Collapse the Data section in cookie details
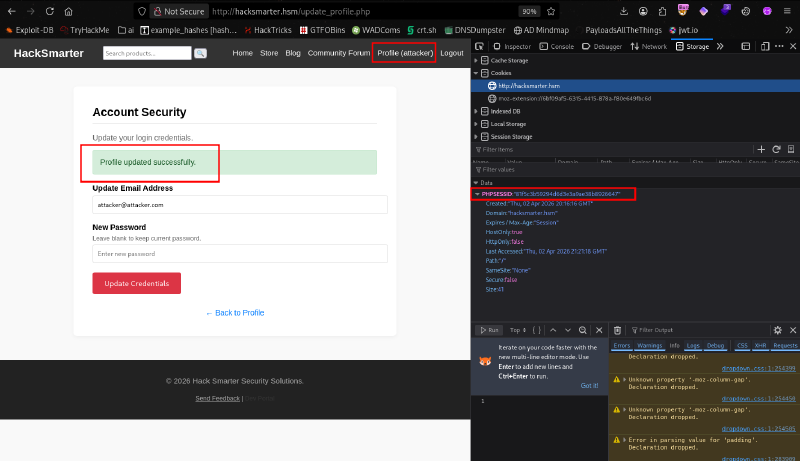 tap(476, 183)
